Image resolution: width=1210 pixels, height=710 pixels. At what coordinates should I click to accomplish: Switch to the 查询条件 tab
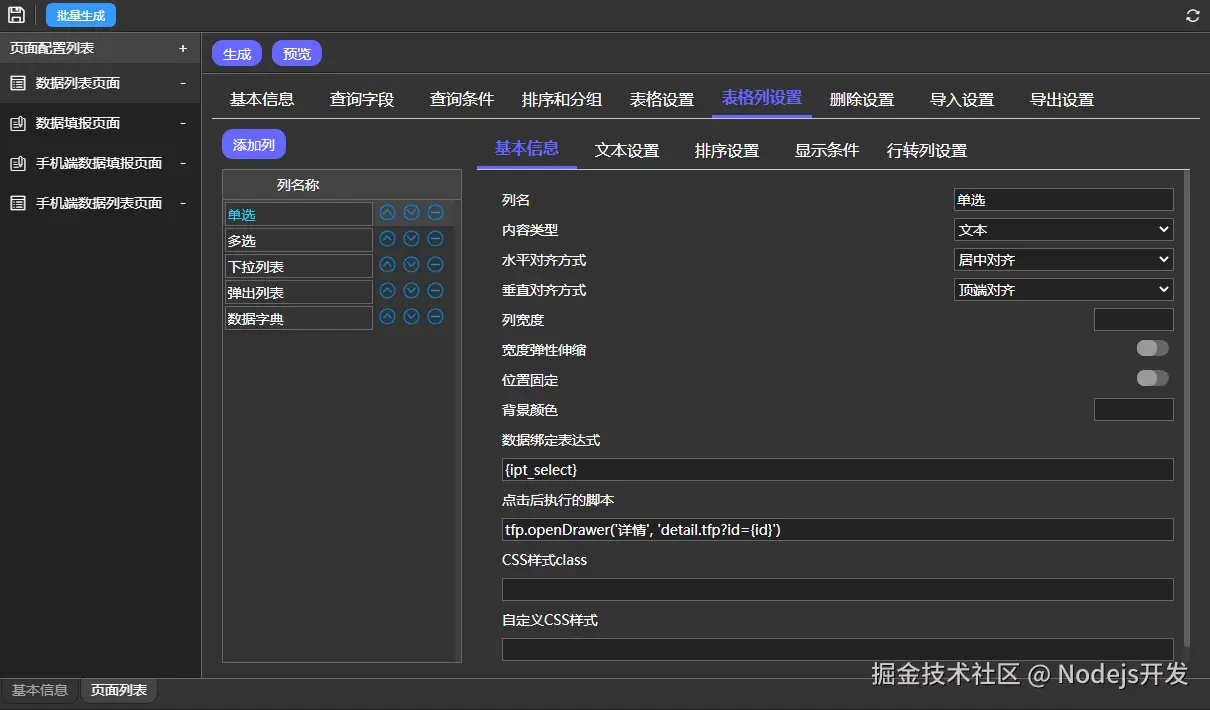pos(462,100)
